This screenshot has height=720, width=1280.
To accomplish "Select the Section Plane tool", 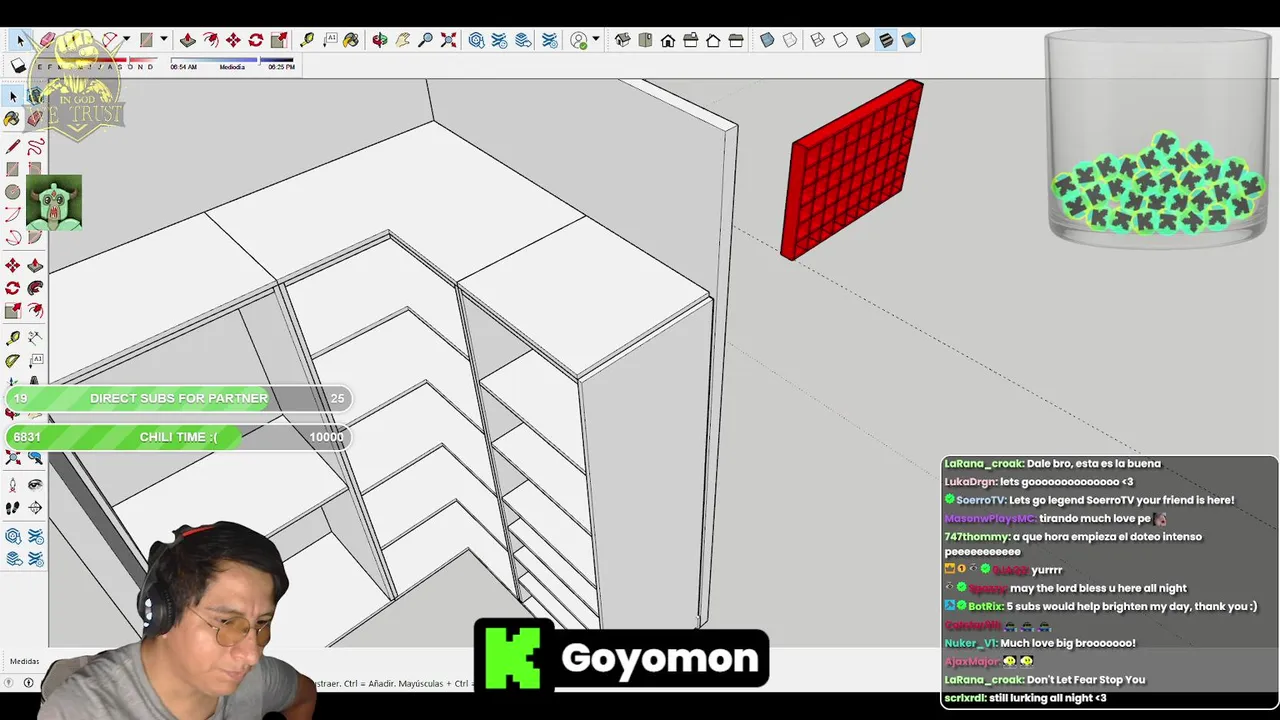I will pyautogui.click(x=35, y=507).
